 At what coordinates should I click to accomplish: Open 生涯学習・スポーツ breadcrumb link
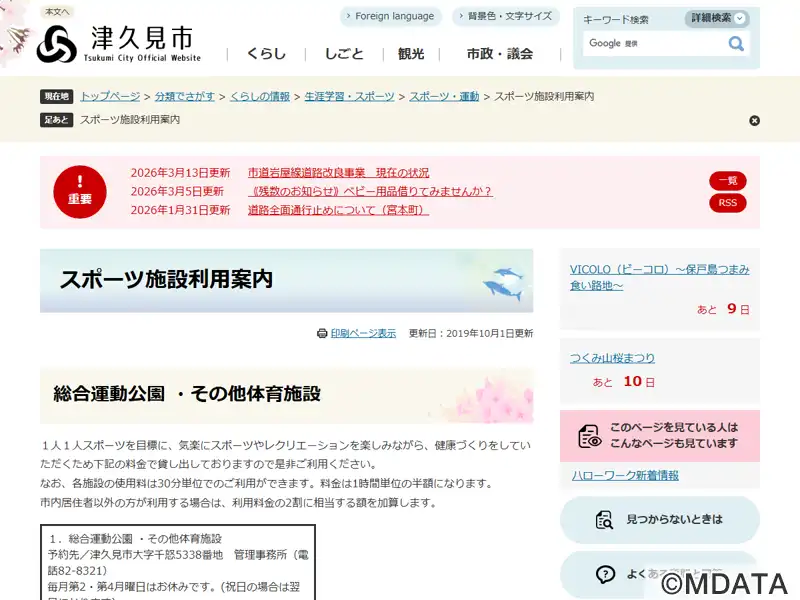tap(349, 96)
